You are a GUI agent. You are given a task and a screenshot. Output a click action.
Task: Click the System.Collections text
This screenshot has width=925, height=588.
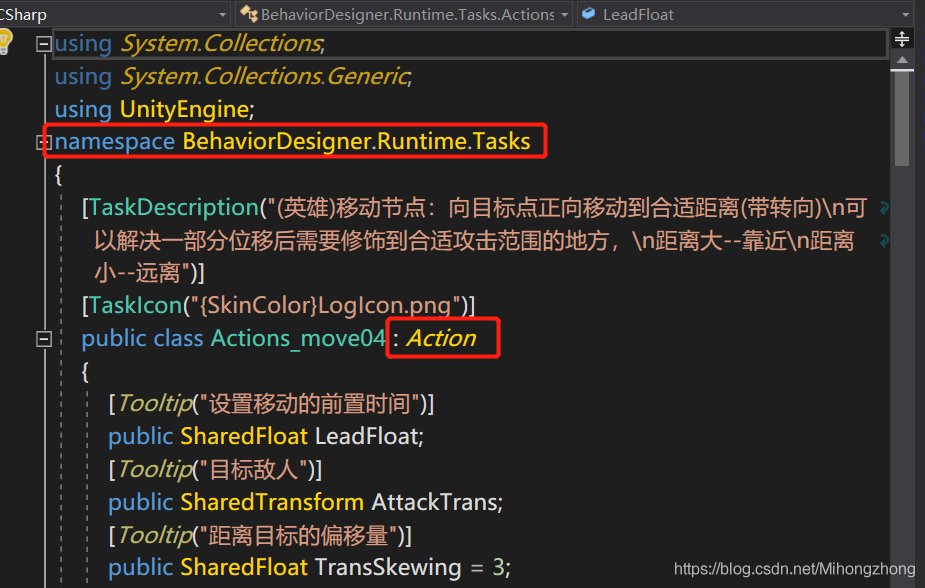click(x=221, y=44)
